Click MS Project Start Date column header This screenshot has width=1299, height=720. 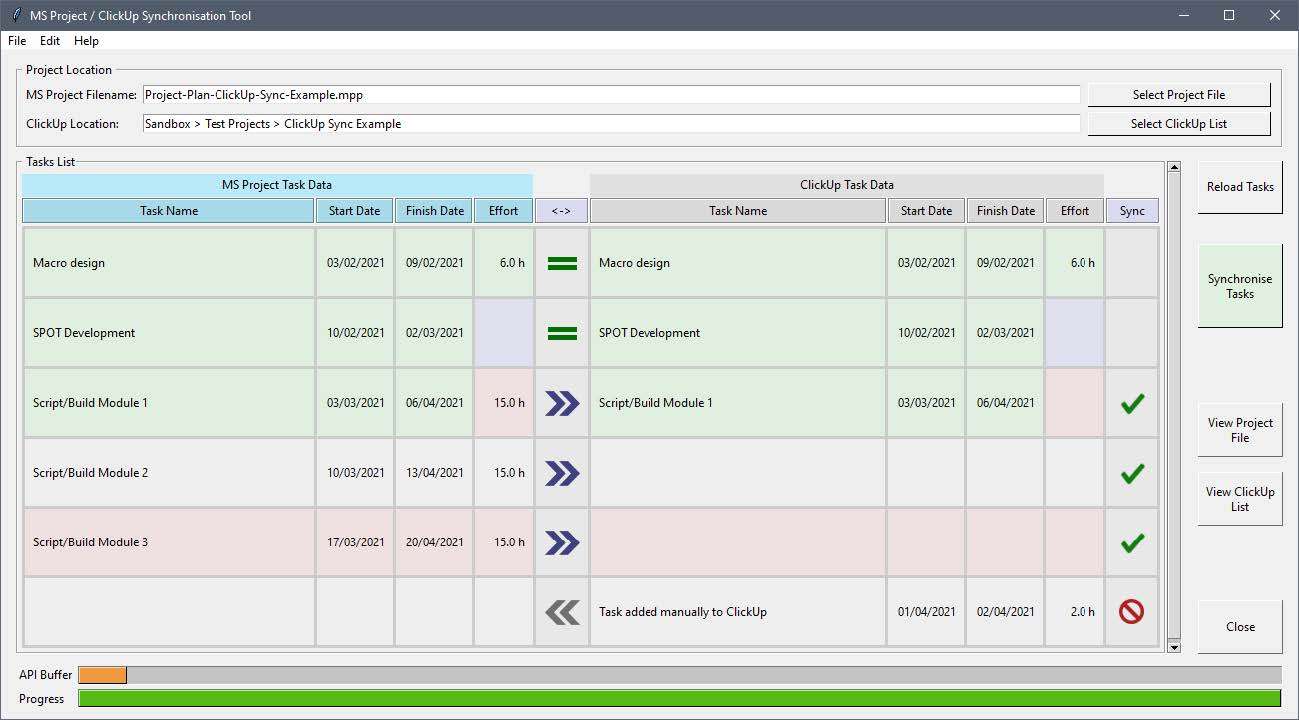coord(355,211)
